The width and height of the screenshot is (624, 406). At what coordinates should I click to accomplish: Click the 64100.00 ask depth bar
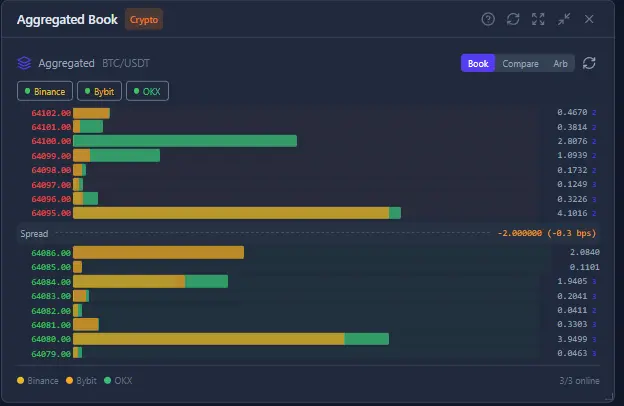click(185, 141)
